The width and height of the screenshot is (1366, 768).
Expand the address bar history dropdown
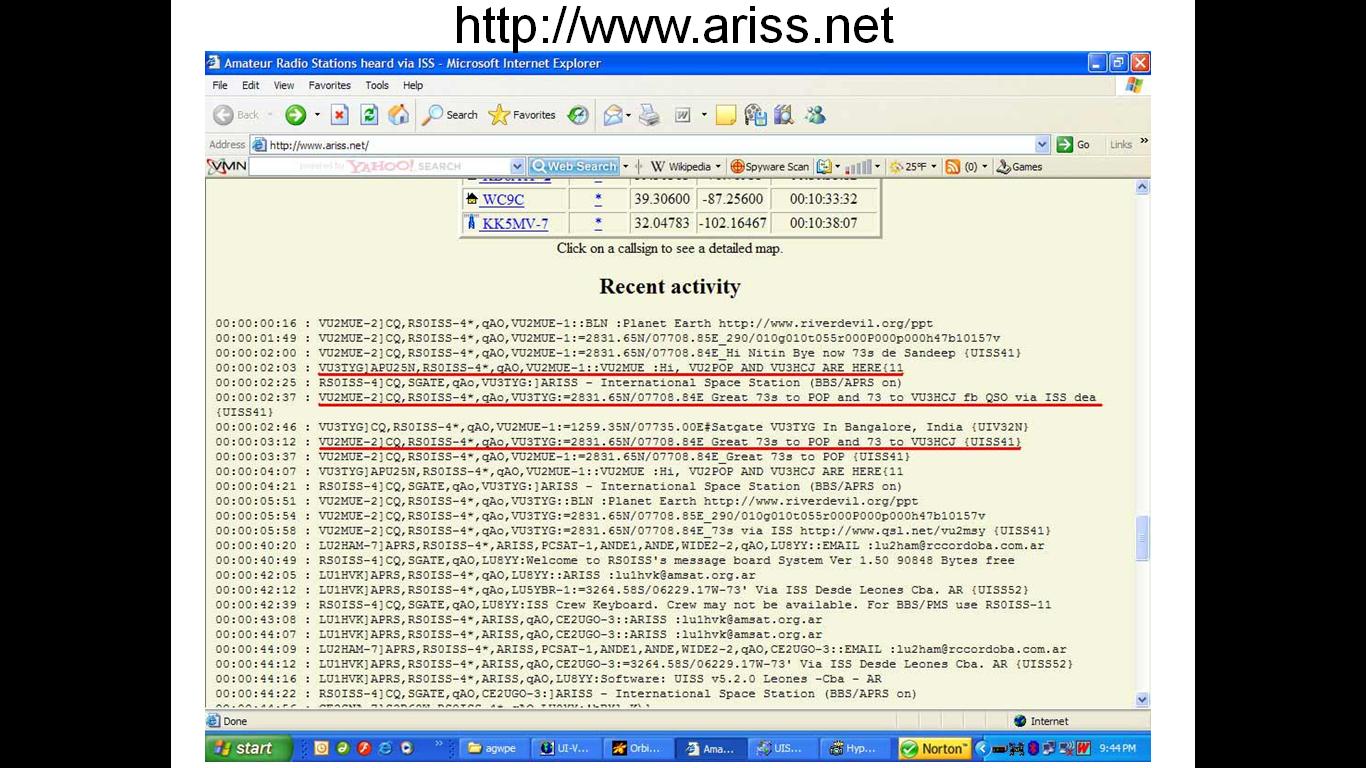[x=1043, y=145]
